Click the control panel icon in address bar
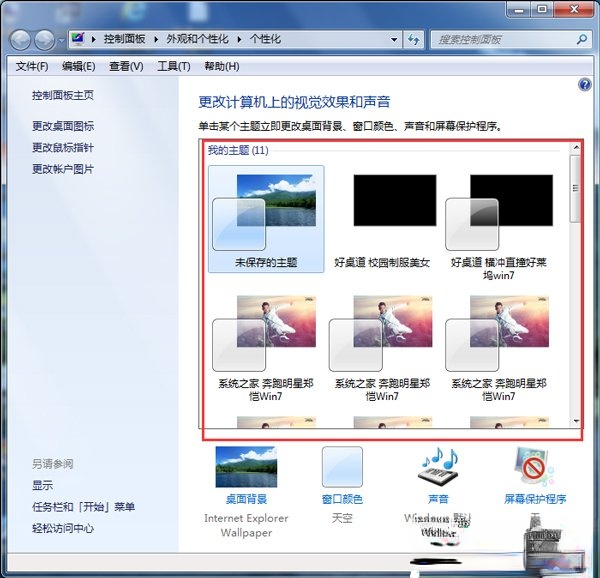The width and height of the screenshot is (600, 578). (x=78, y=39)
